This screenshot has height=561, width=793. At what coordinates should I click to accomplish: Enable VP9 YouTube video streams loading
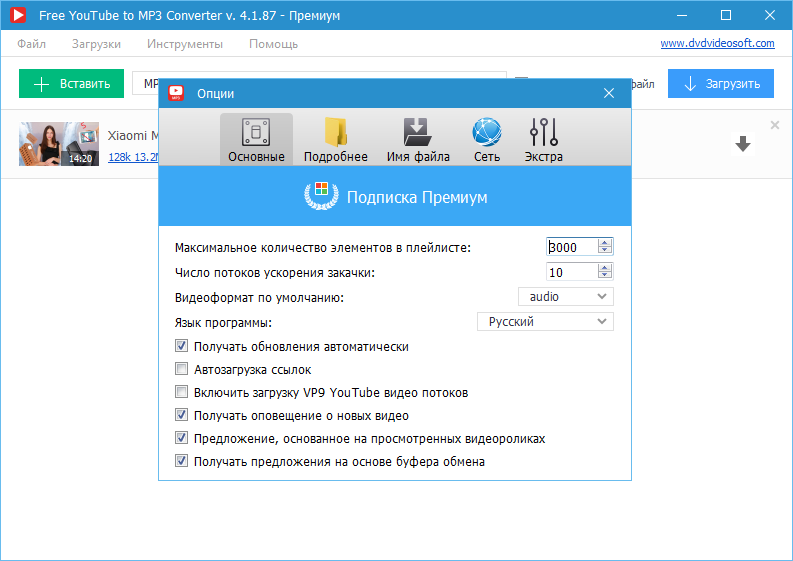click(181, 392)
